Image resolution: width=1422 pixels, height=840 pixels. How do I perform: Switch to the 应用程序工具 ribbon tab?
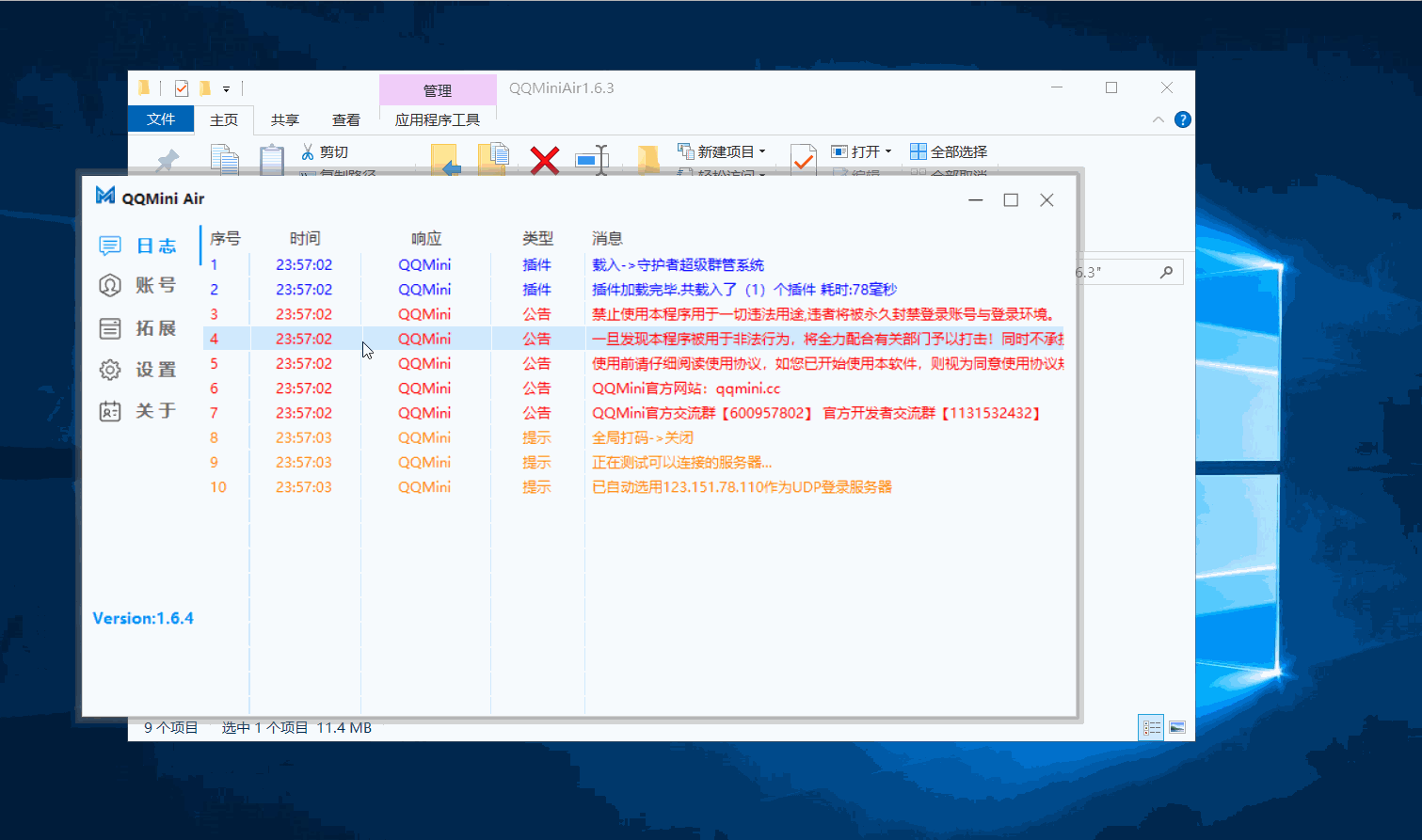click(438, 119)
